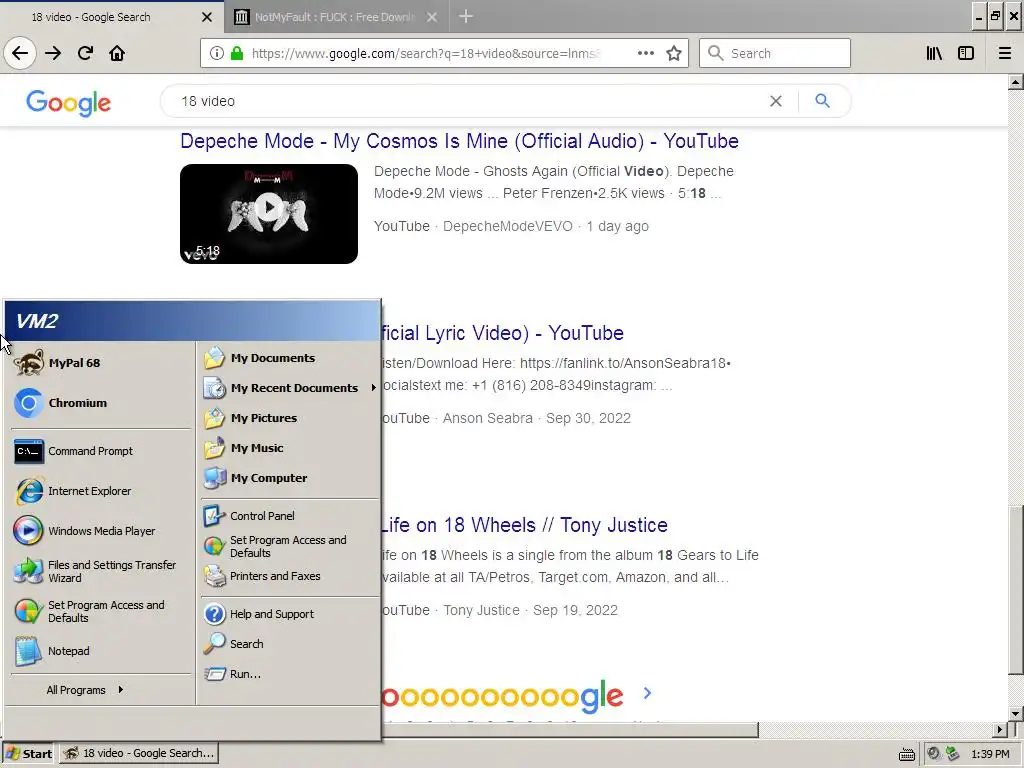The height and width of the screenshot is (768, 1024).
Task: Click in the Google search query field
Action: (470, 101)
